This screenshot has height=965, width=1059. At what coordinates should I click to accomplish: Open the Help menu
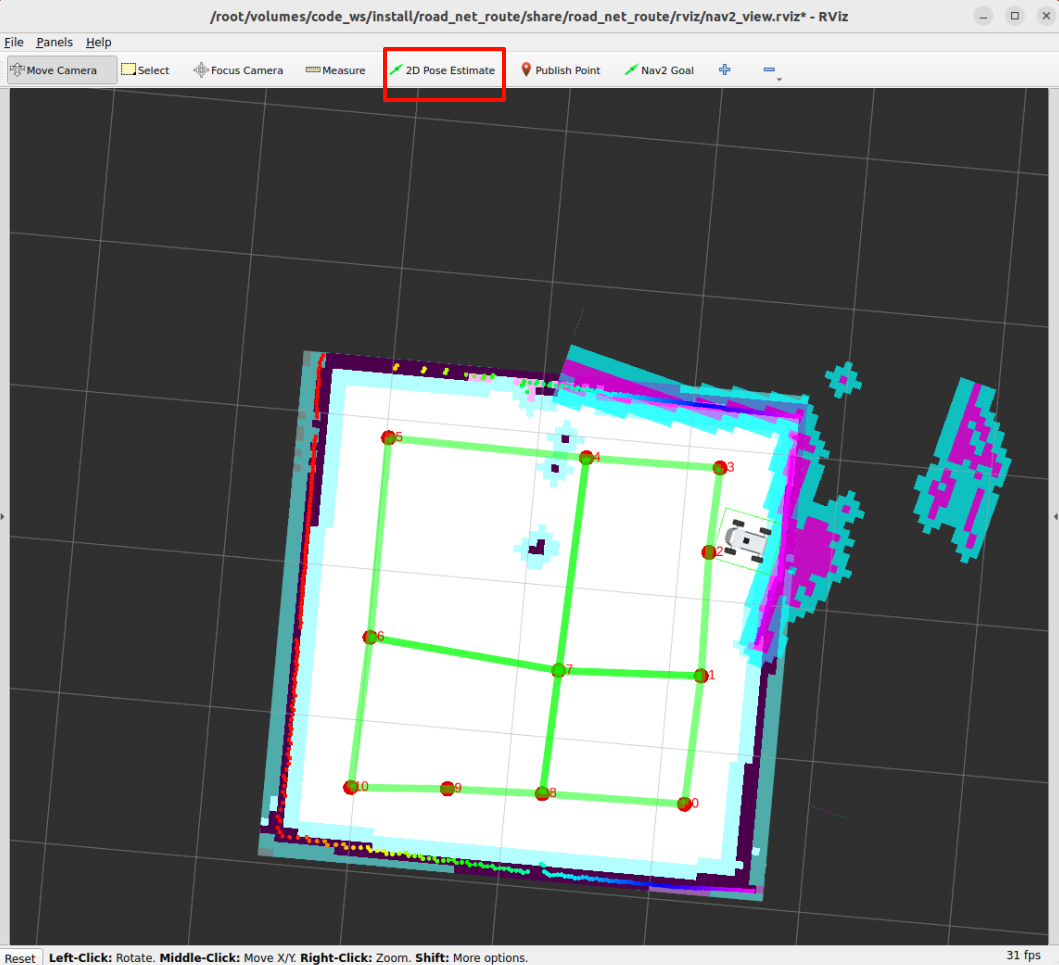pos(98,42)
